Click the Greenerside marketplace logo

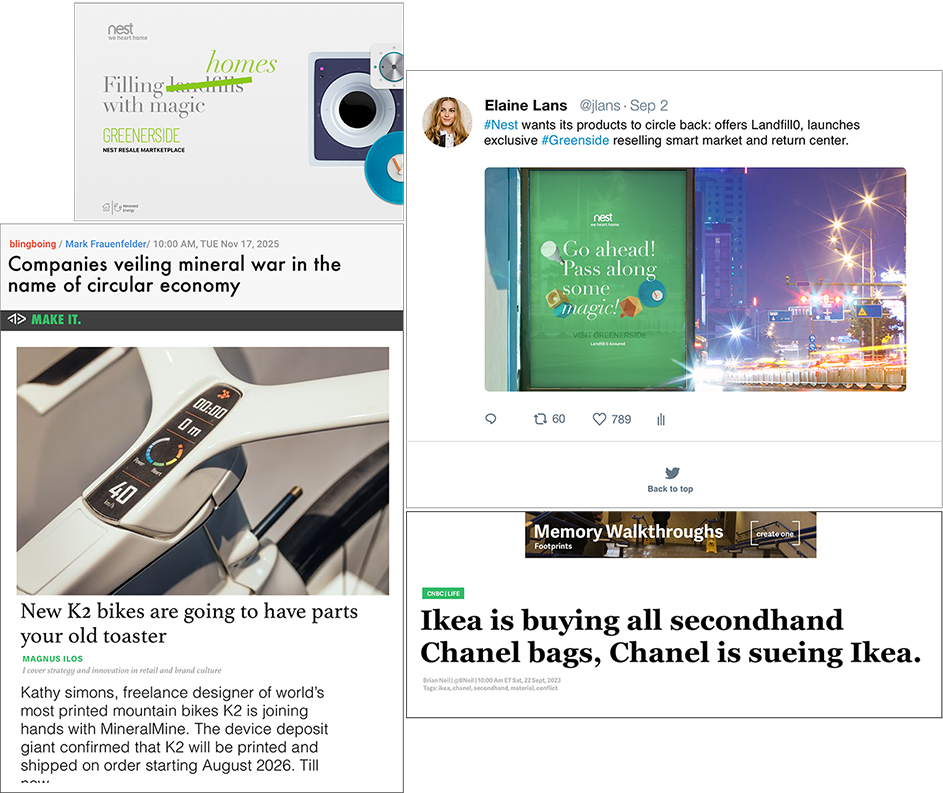click(x=141, y=135)
